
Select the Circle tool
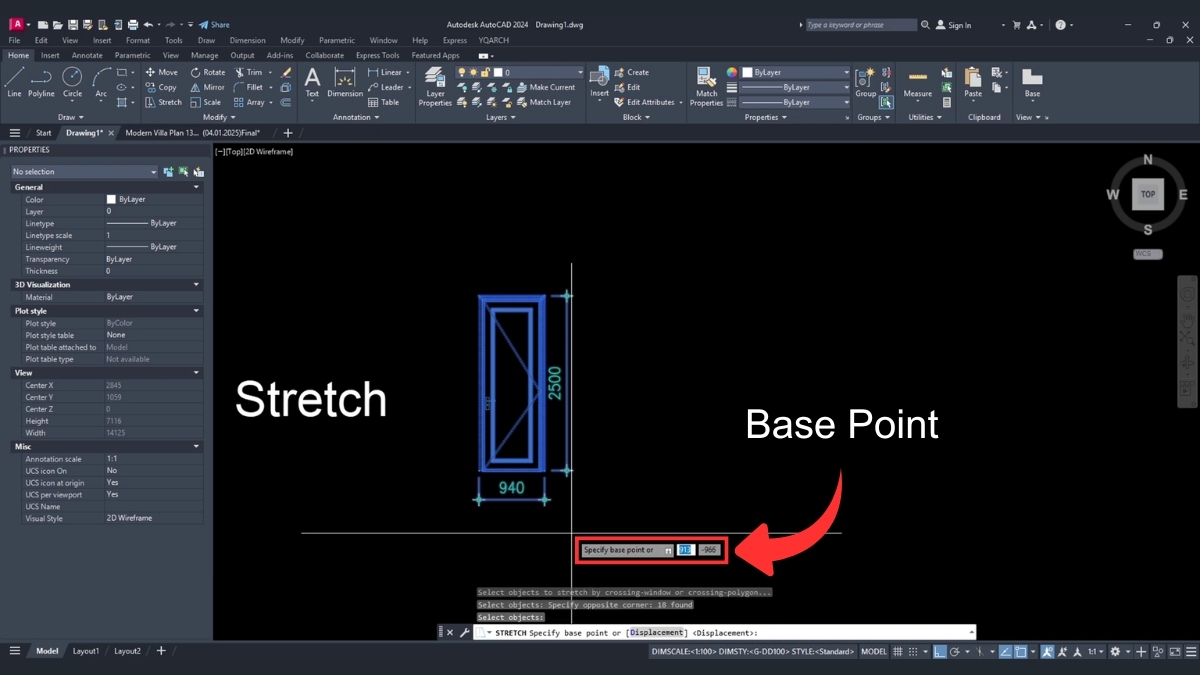tap(72, 82)
